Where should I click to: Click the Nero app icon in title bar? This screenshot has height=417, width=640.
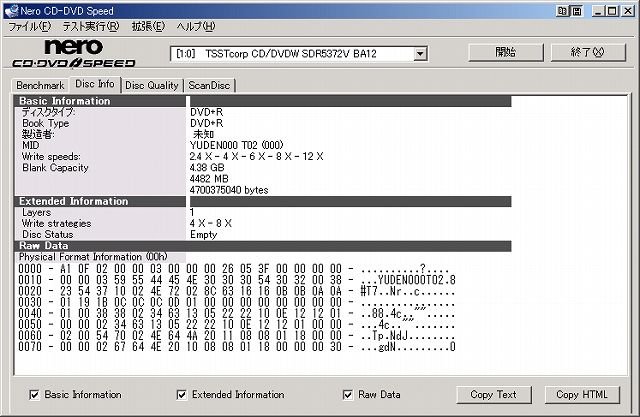11,11
